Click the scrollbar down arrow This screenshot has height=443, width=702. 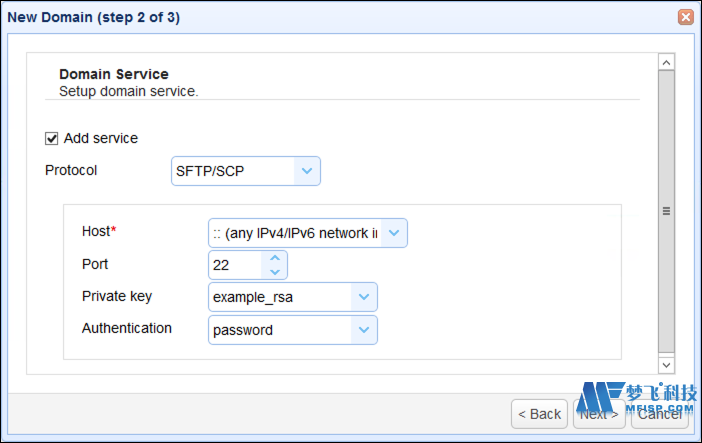coord(666,365)
